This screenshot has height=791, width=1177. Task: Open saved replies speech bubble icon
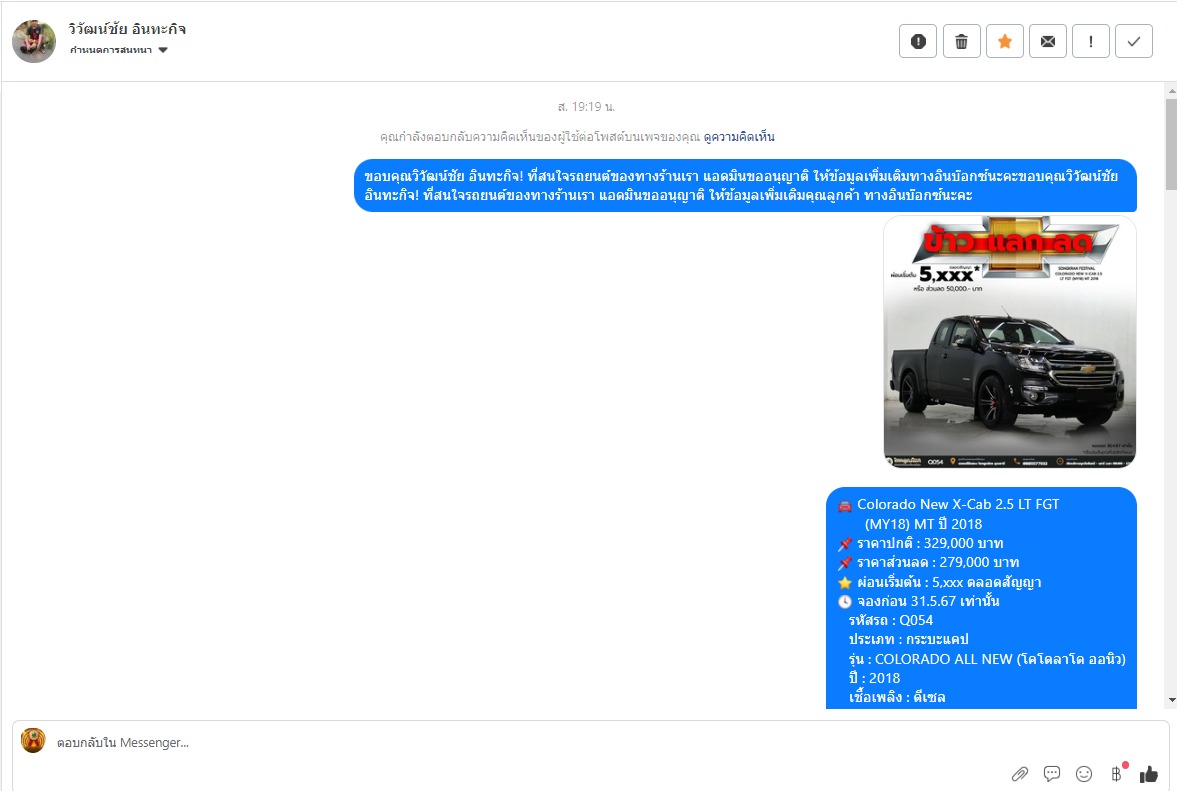pos(1052,774)
